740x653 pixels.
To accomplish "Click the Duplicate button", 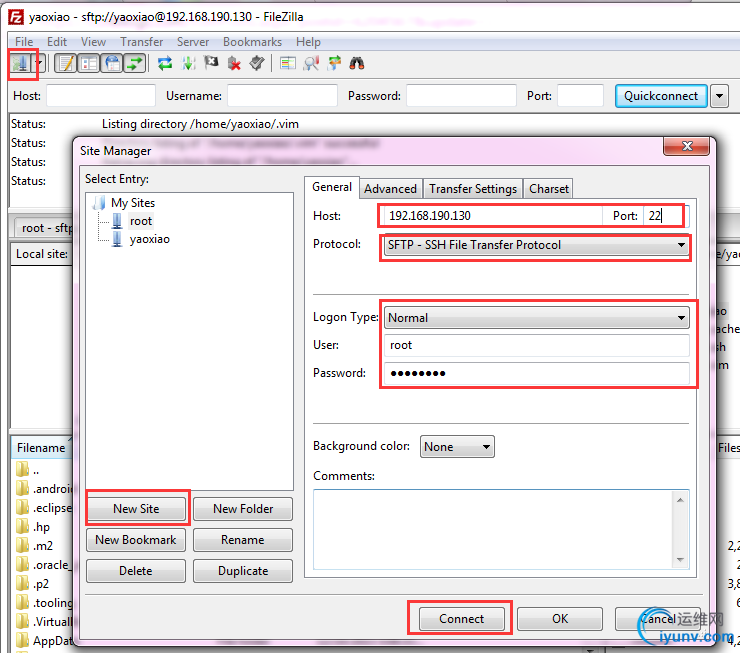I will click(243, 571).
